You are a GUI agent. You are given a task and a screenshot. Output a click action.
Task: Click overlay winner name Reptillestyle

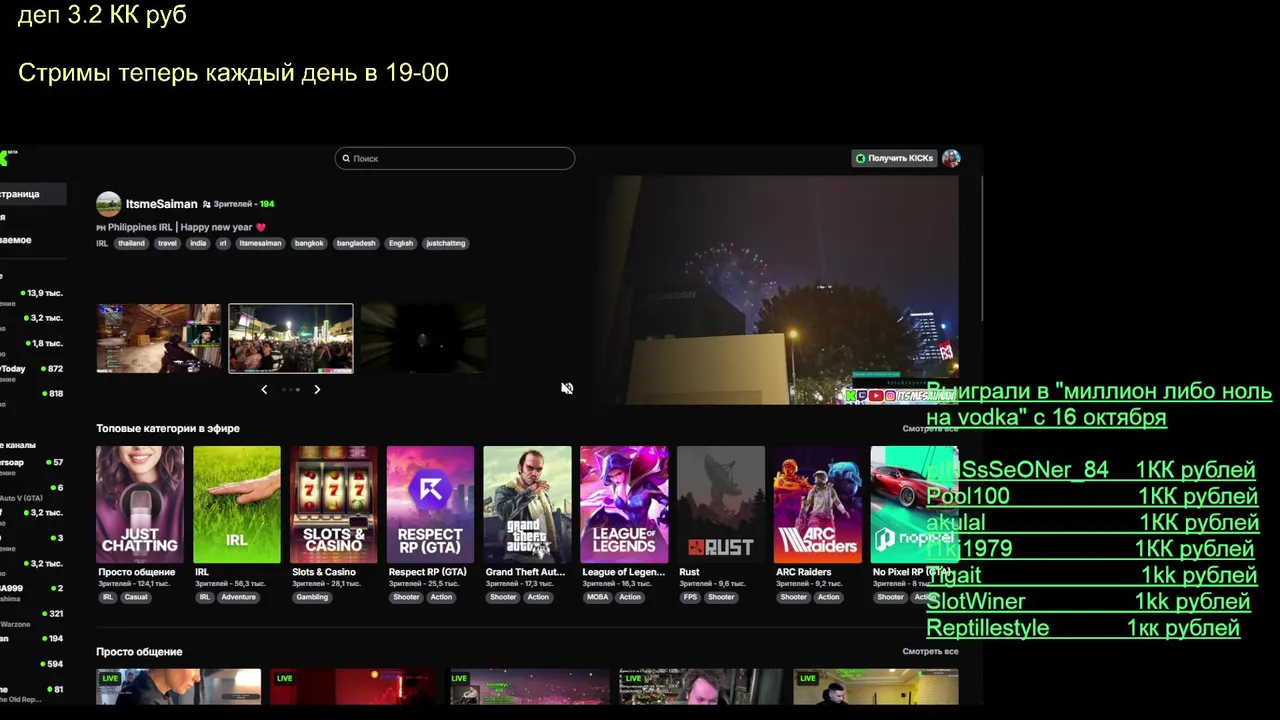point(988,628)
